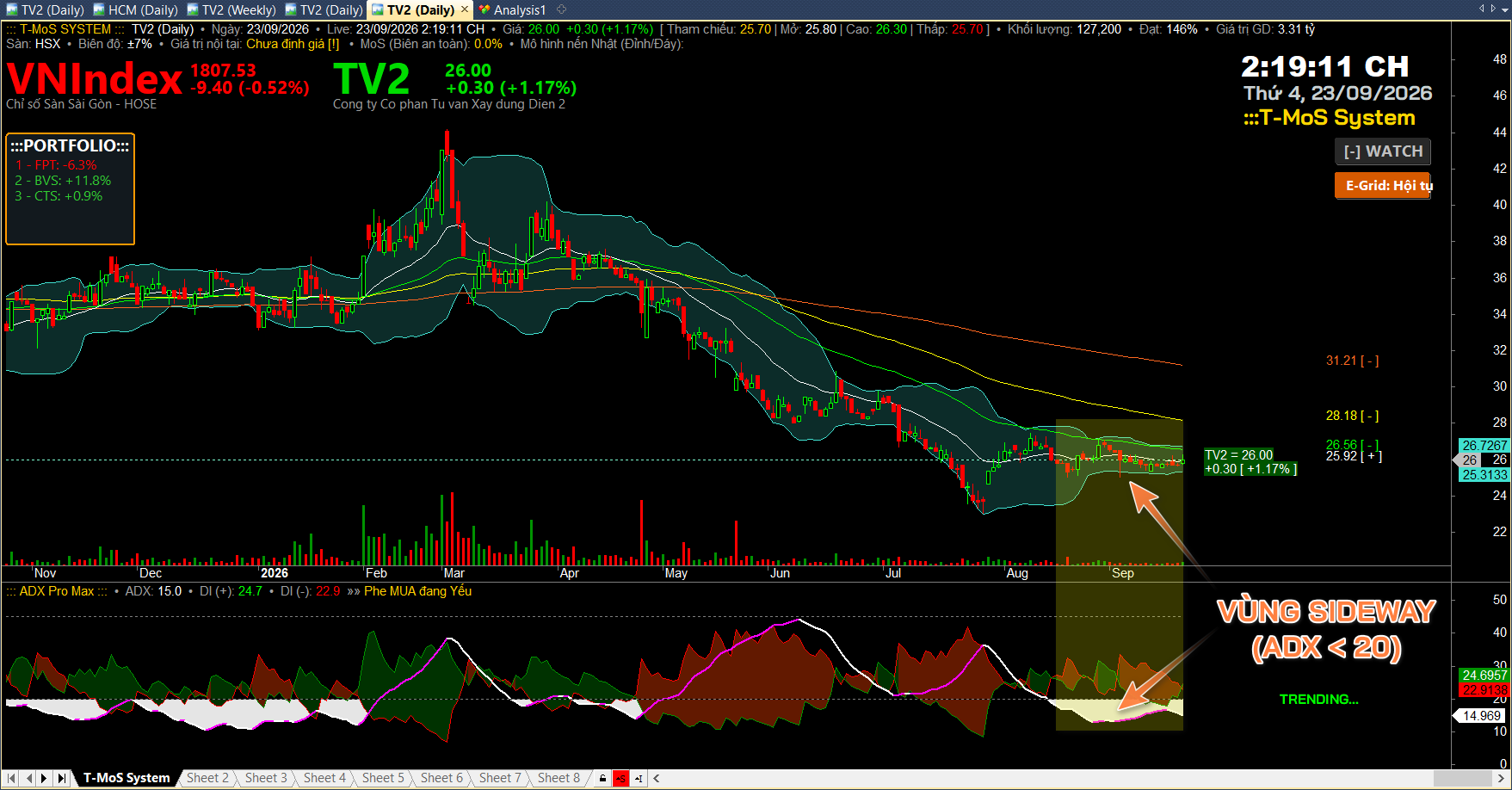1512x790 pixels.
Task: Switch to Sheet 7
Action: [x=500, y=778]
